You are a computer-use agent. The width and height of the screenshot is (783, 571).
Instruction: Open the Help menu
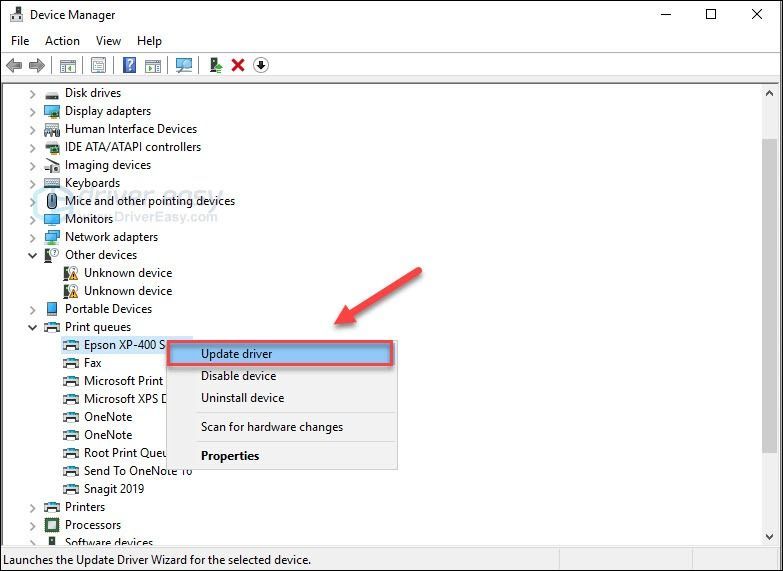149,40
